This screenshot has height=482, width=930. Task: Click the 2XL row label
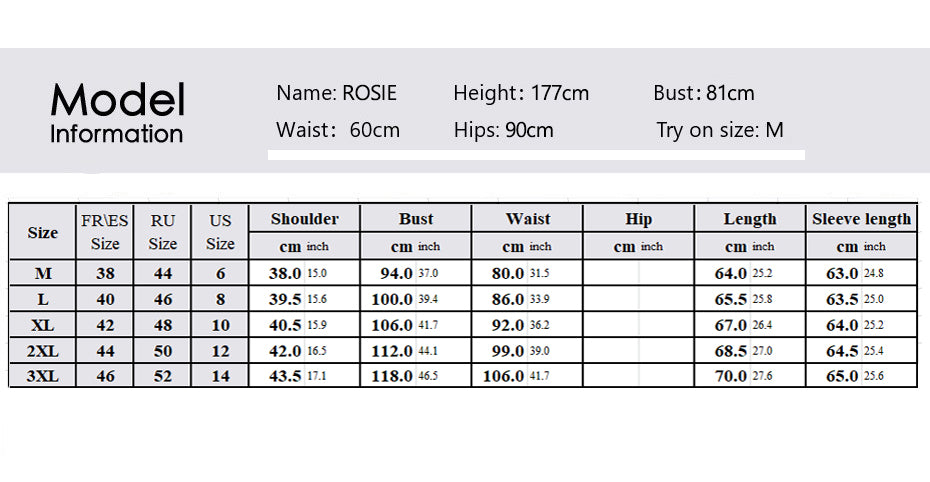43,350
